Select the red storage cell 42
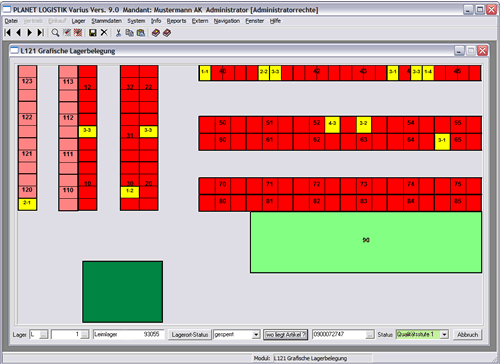The image size is (500, 364). (317, 73)
